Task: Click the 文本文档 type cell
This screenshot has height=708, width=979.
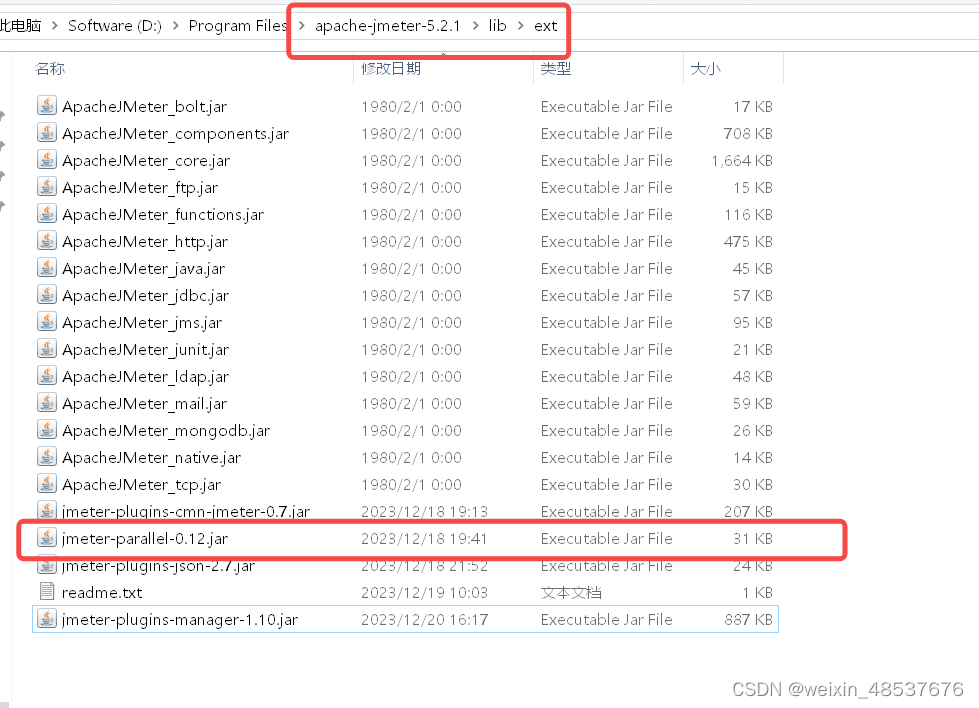Action: click(x=571, y=592)
